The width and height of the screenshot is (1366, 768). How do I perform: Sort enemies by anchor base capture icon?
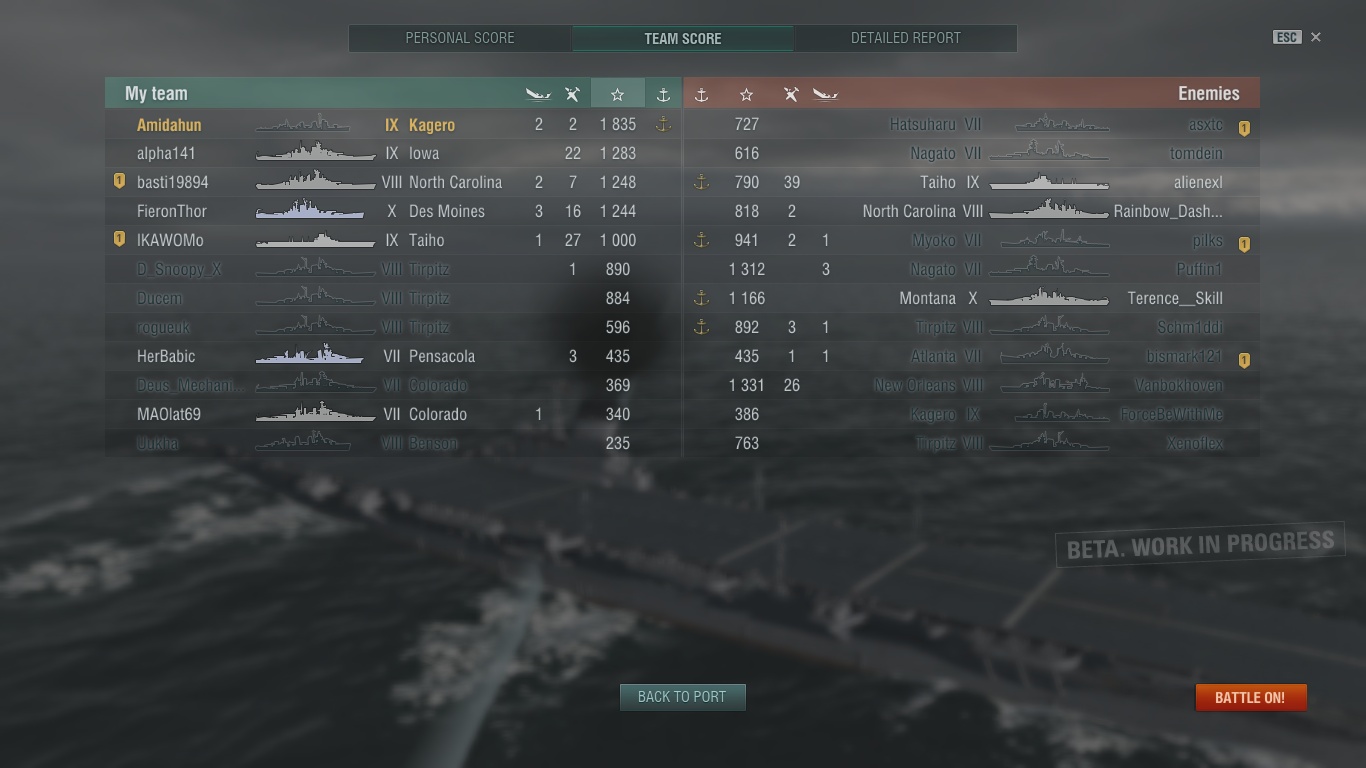(701, 94)
